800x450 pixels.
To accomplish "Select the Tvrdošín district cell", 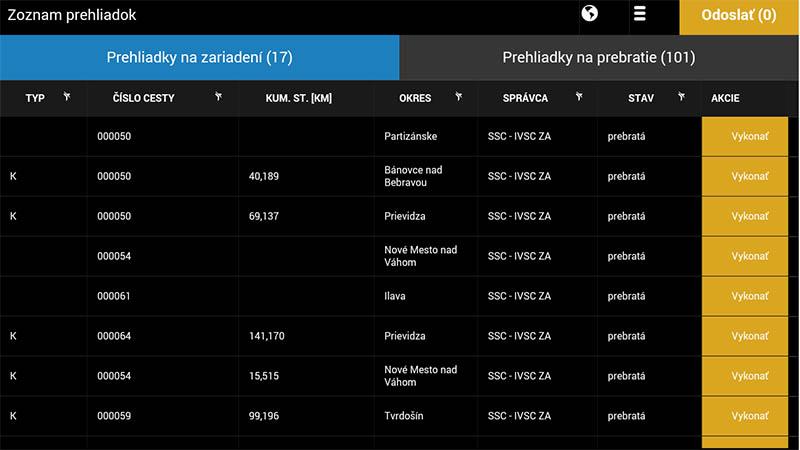I will tap(404, 416).
